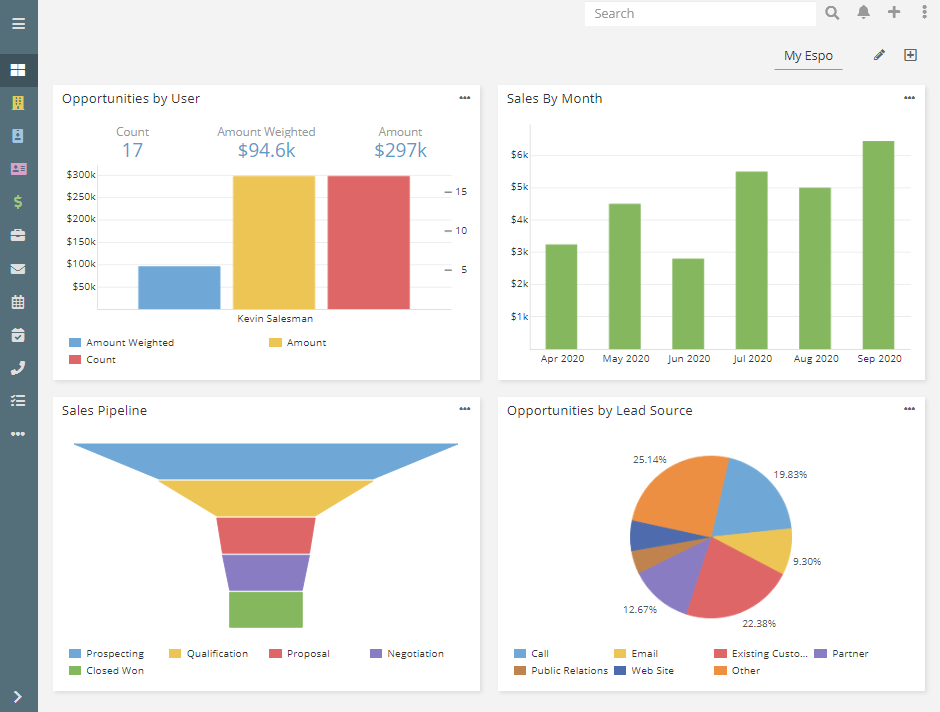Open notifications bell icon

coord(863,13)
